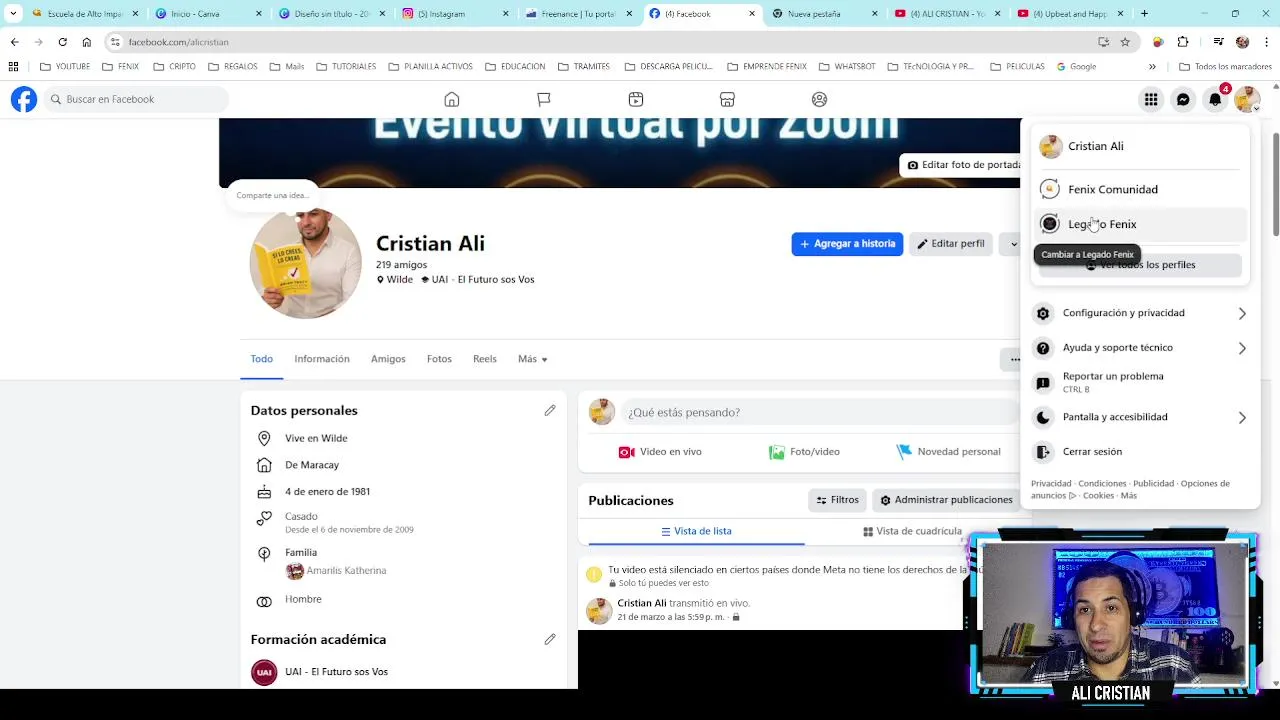This screenshot has width=1280, height=720.
Task: Expand Configuración y privacidad submenu
Action: (x=1242, y=313)
